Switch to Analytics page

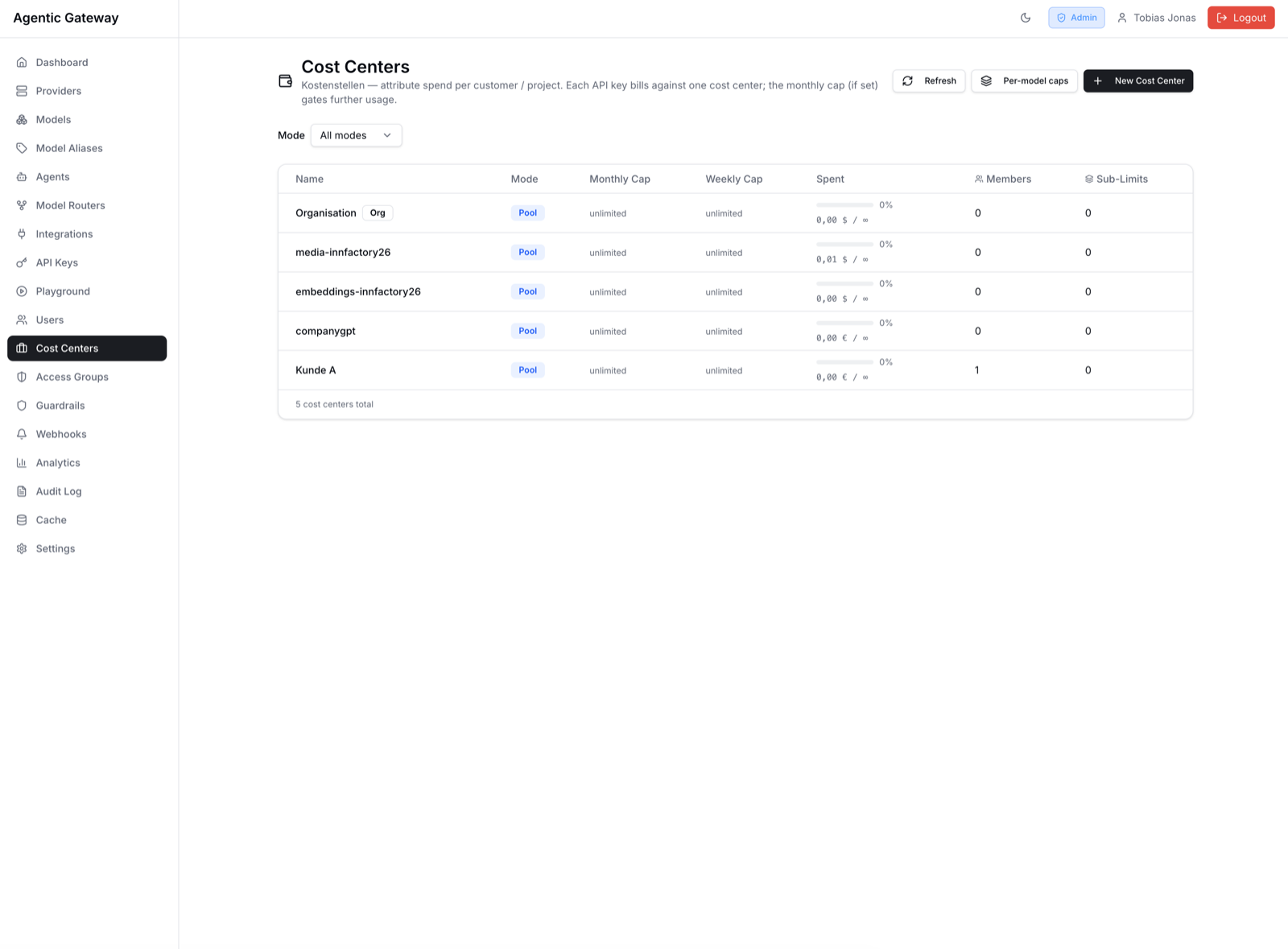click(87, 463)
